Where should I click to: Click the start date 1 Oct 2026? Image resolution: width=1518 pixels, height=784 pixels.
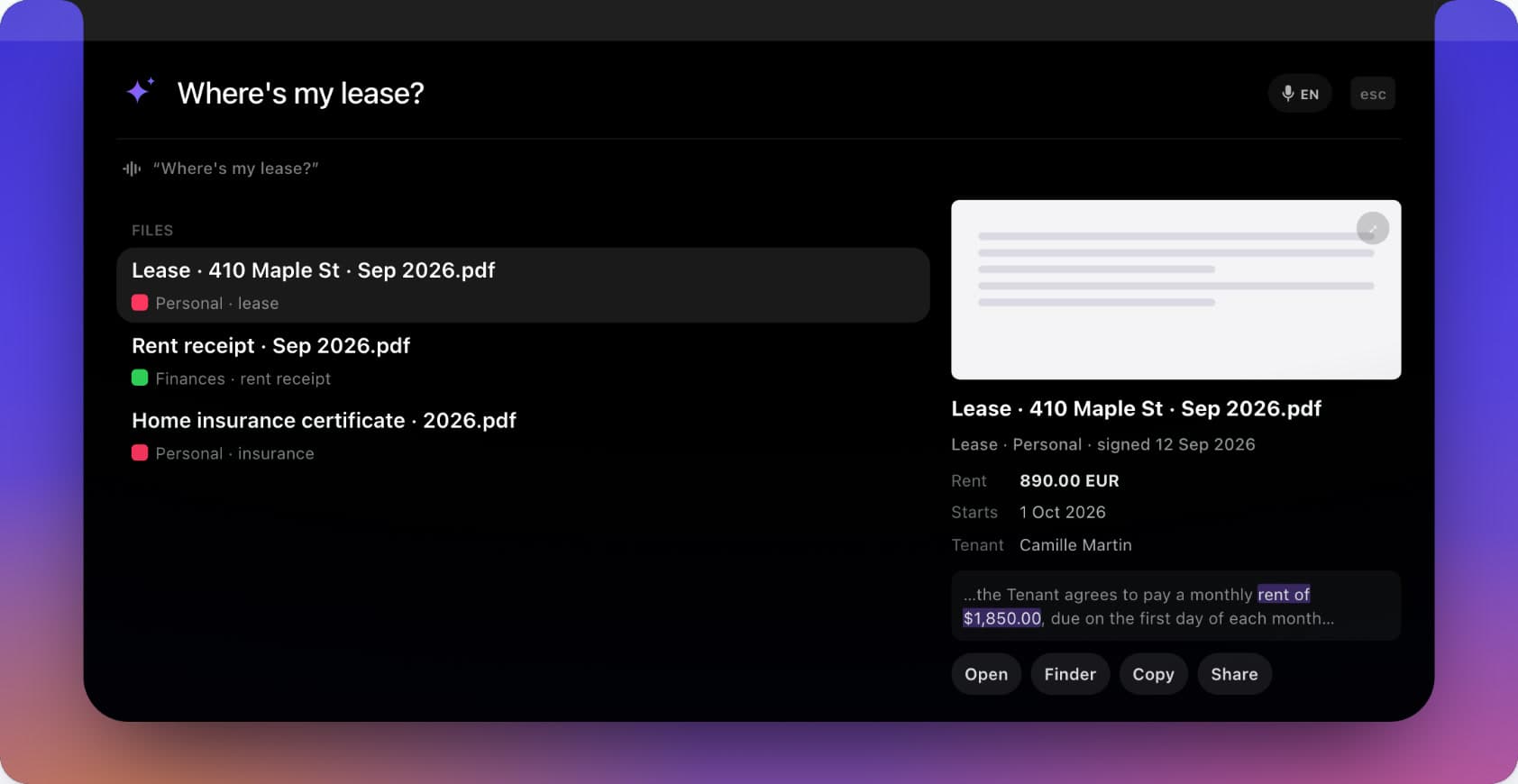pyautogui.click(x=1063, y=513)
